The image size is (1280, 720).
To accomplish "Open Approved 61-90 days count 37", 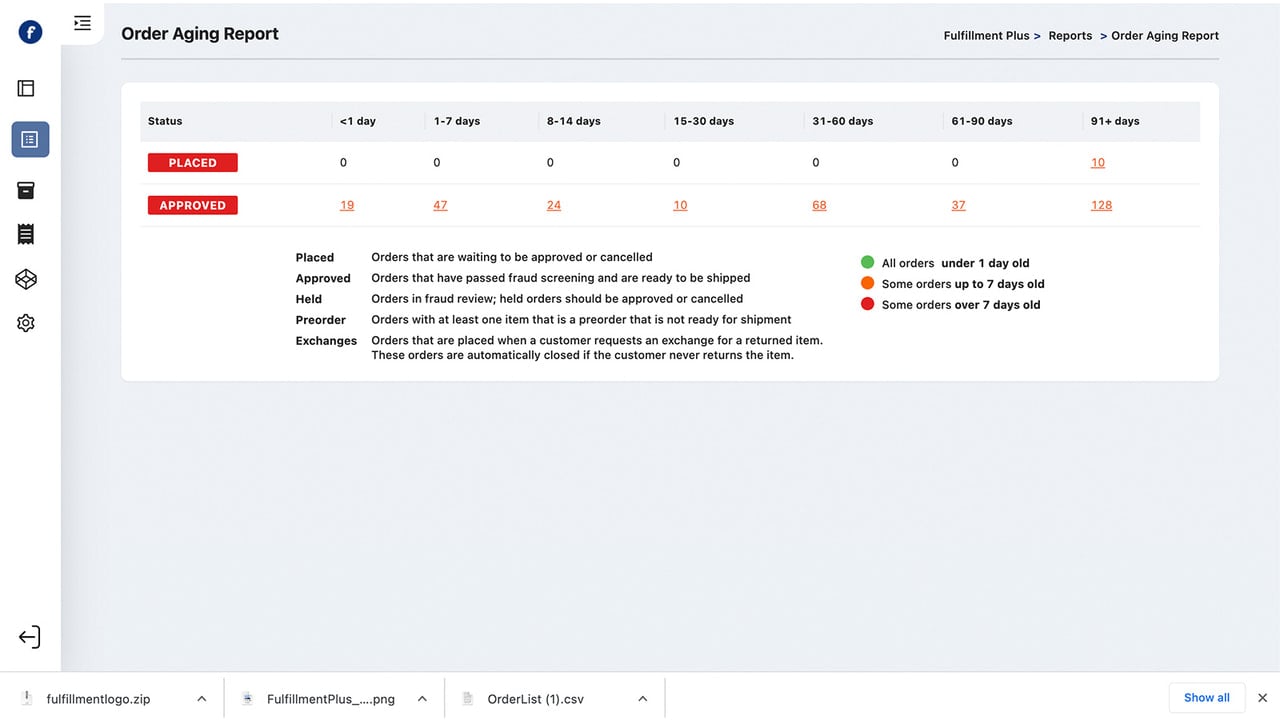I will click(958, 205).
